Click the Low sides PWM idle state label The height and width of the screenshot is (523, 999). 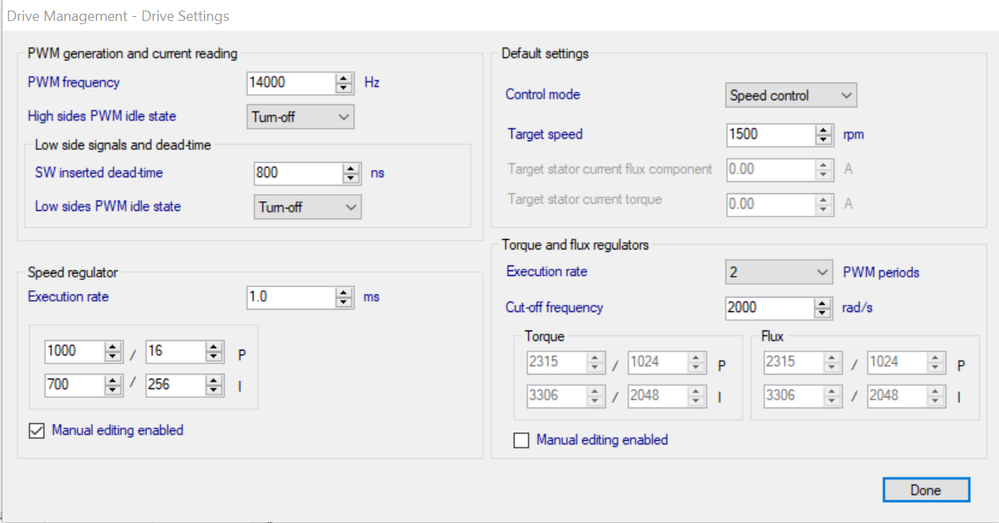[108, 206]
